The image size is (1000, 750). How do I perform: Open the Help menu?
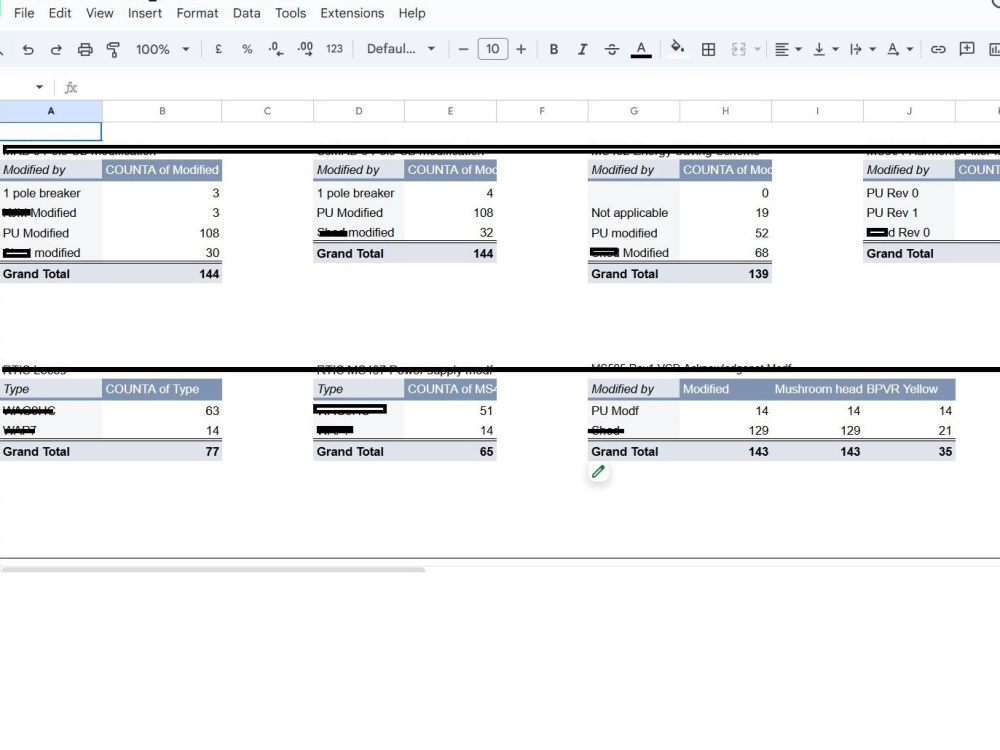411,13
